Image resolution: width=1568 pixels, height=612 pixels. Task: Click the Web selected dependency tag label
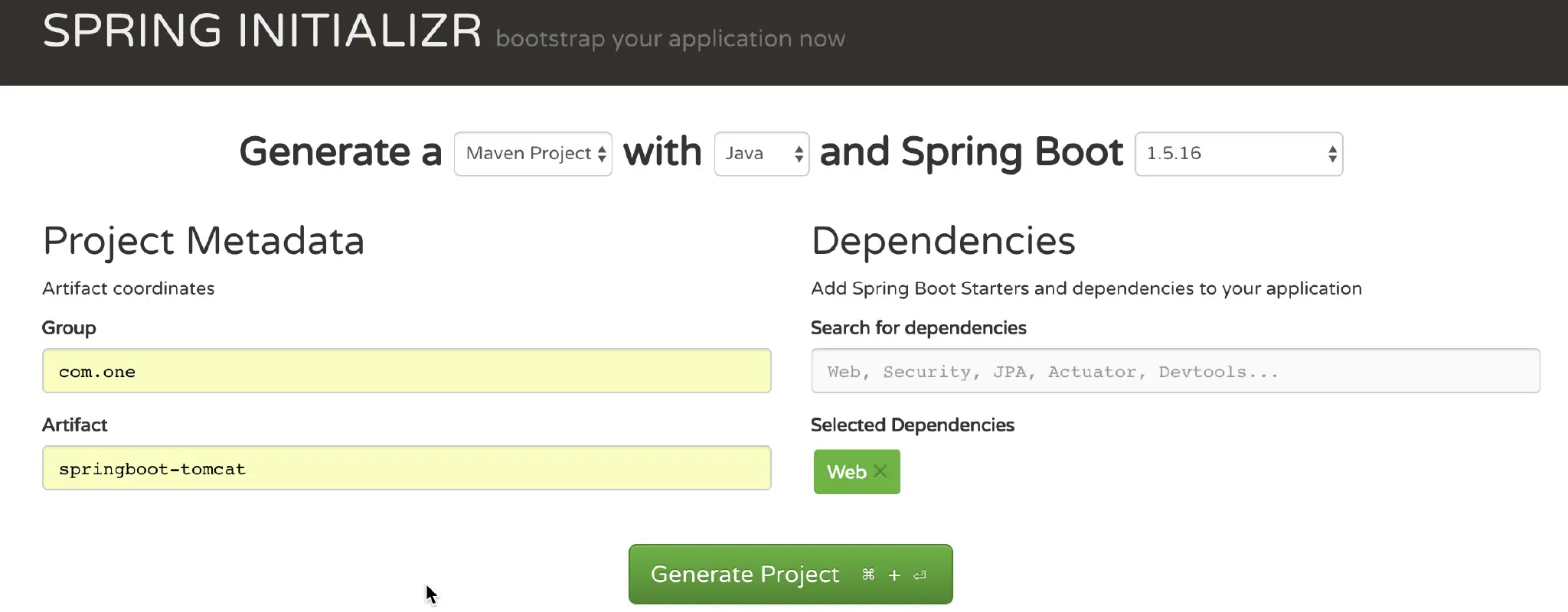click(x=846, y=472)
